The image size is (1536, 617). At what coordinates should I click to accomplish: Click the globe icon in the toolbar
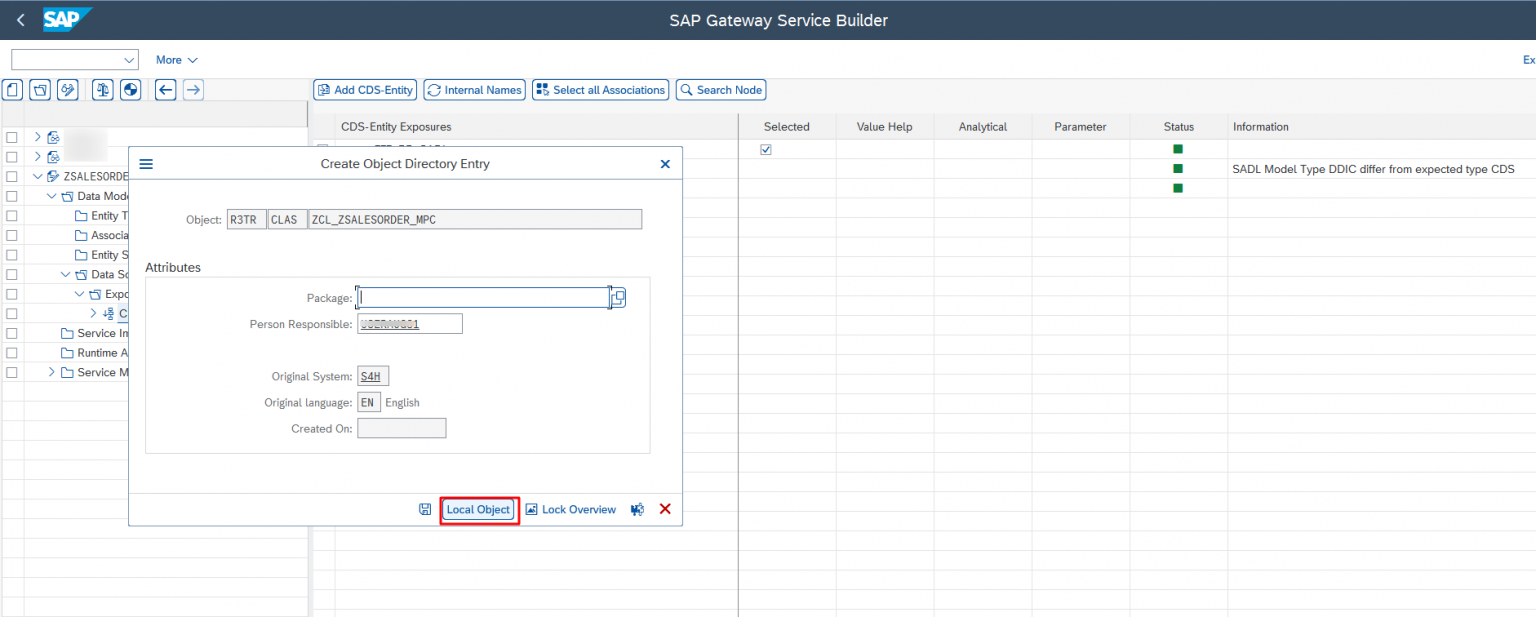129,89
